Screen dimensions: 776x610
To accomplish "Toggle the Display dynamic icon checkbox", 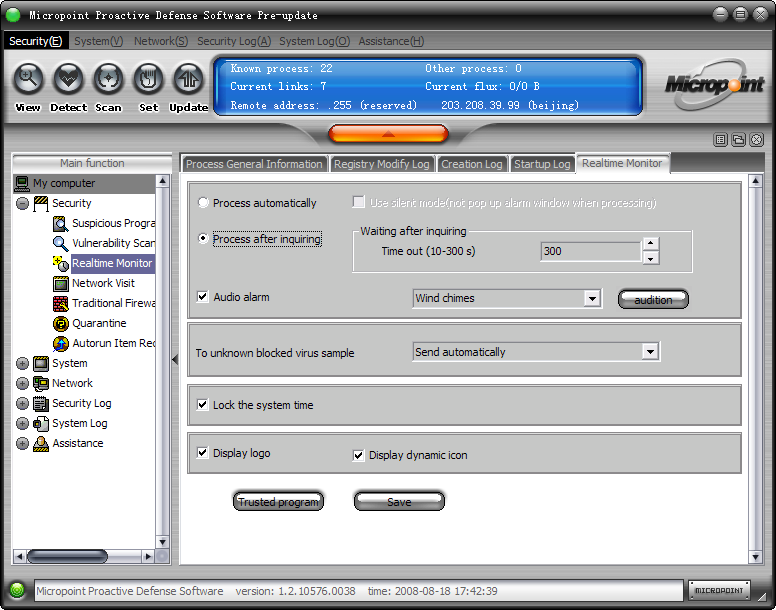I will pos(359,456).
